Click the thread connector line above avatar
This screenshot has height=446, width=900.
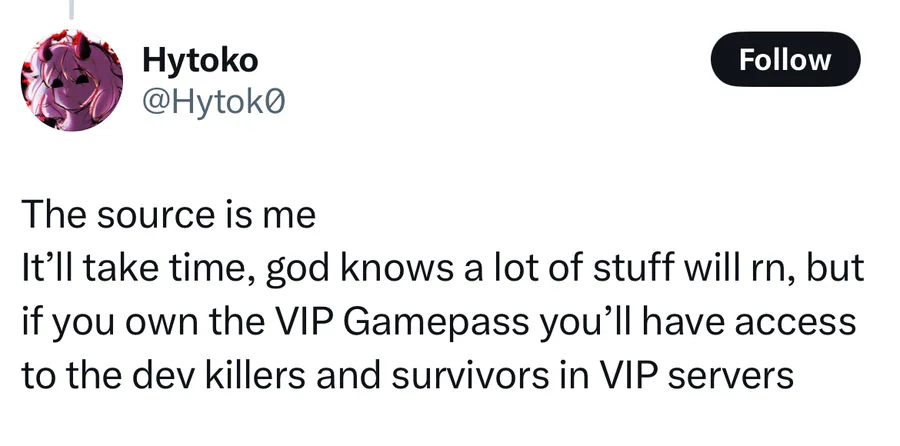[72, 10]
